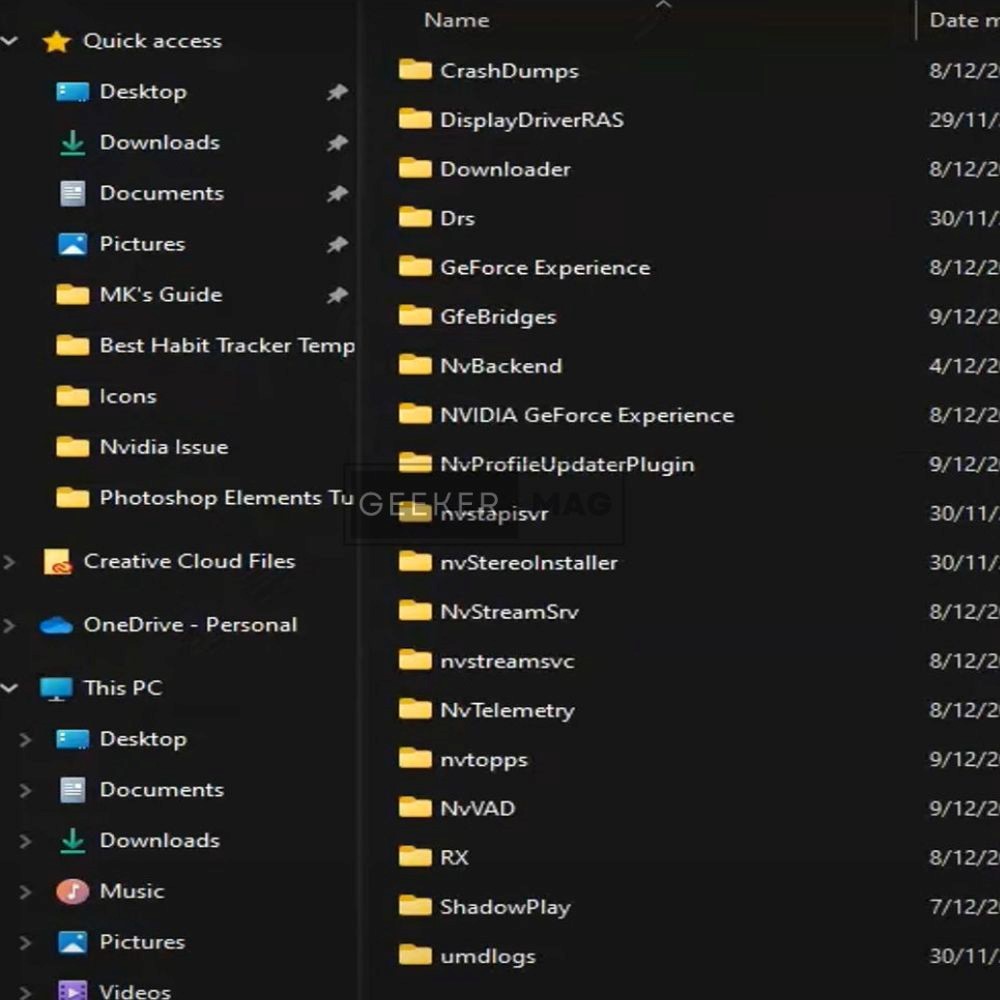
Task: Expand Downloads under This PC
Action: point(26,841)
